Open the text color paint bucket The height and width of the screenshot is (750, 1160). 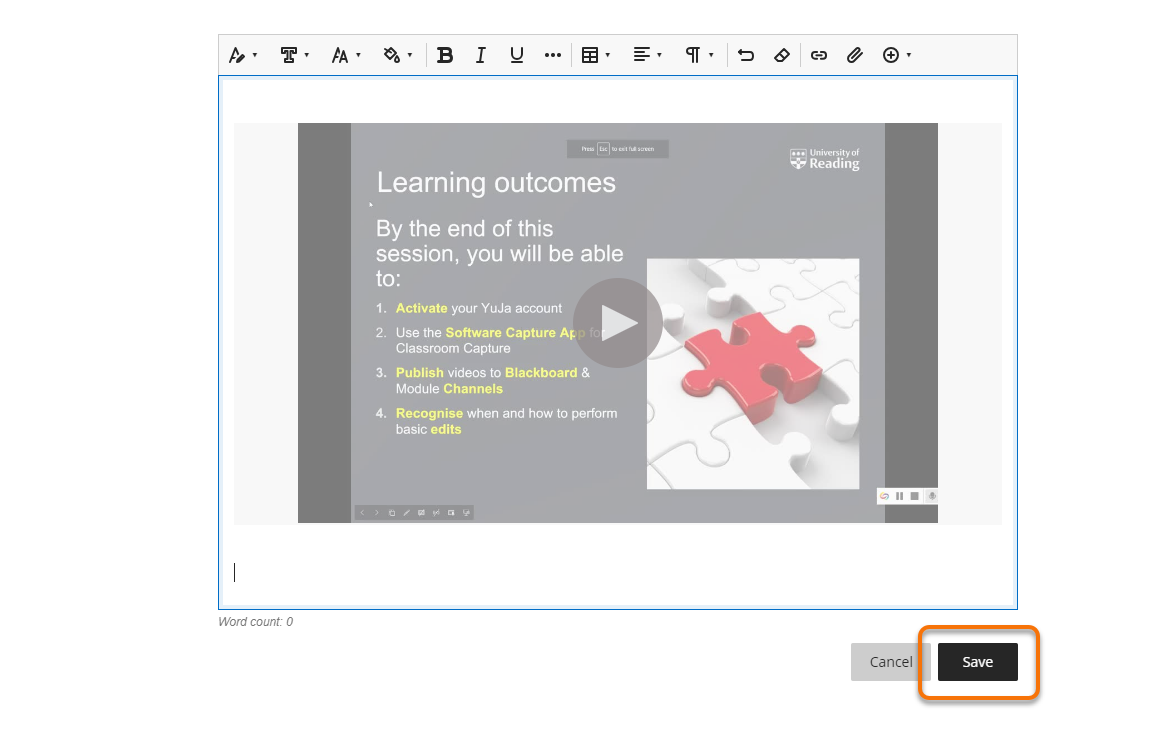392,55
